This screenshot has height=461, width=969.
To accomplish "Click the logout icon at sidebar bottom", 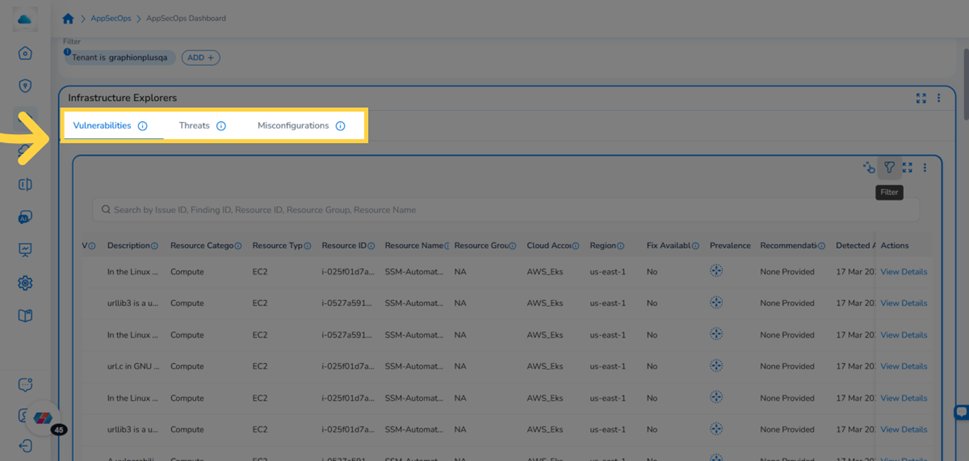I will click(x=25, y=445).
